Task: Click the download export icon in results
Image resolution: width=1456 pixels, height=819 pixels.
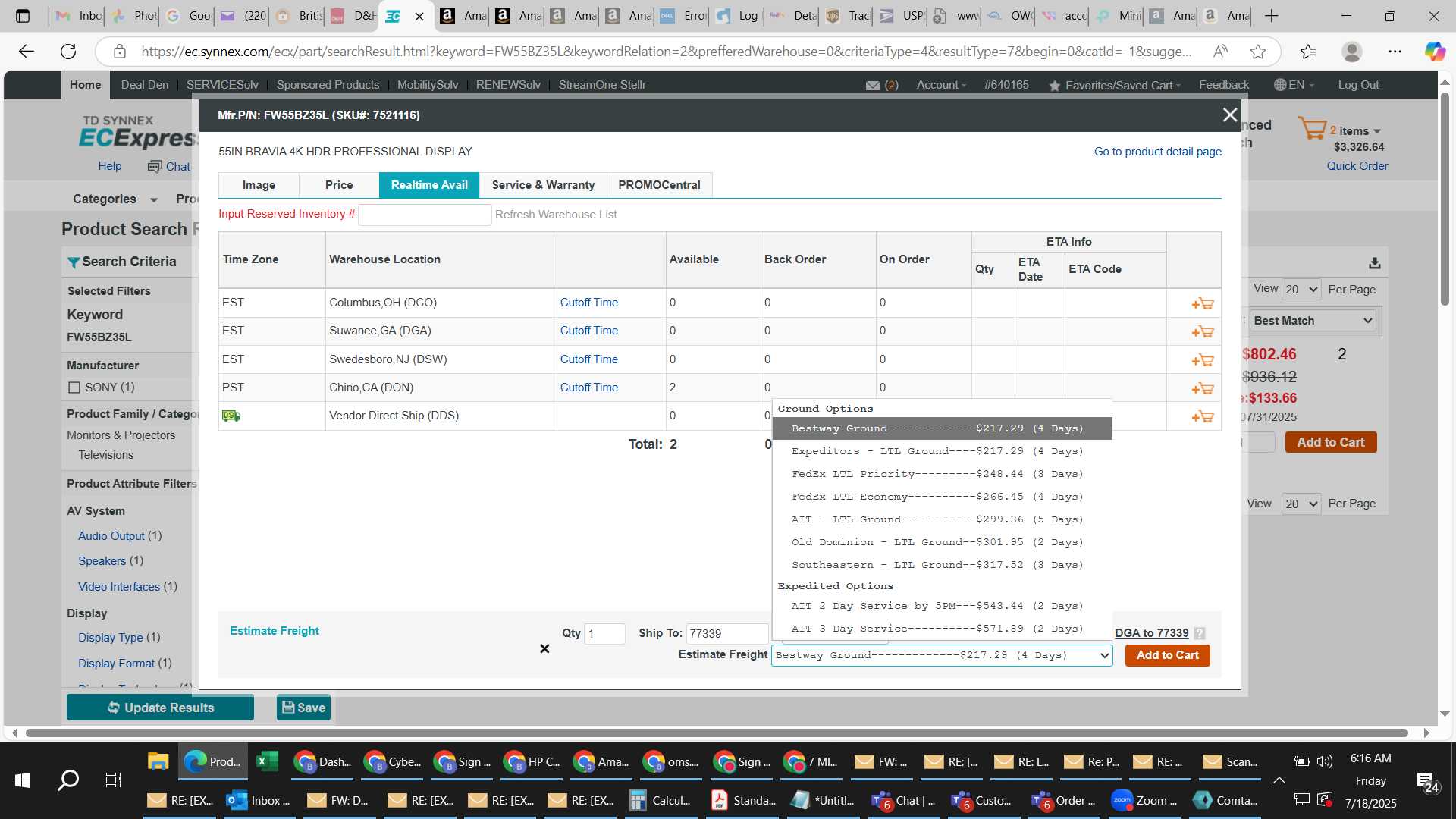Action: coord(1374,263)
